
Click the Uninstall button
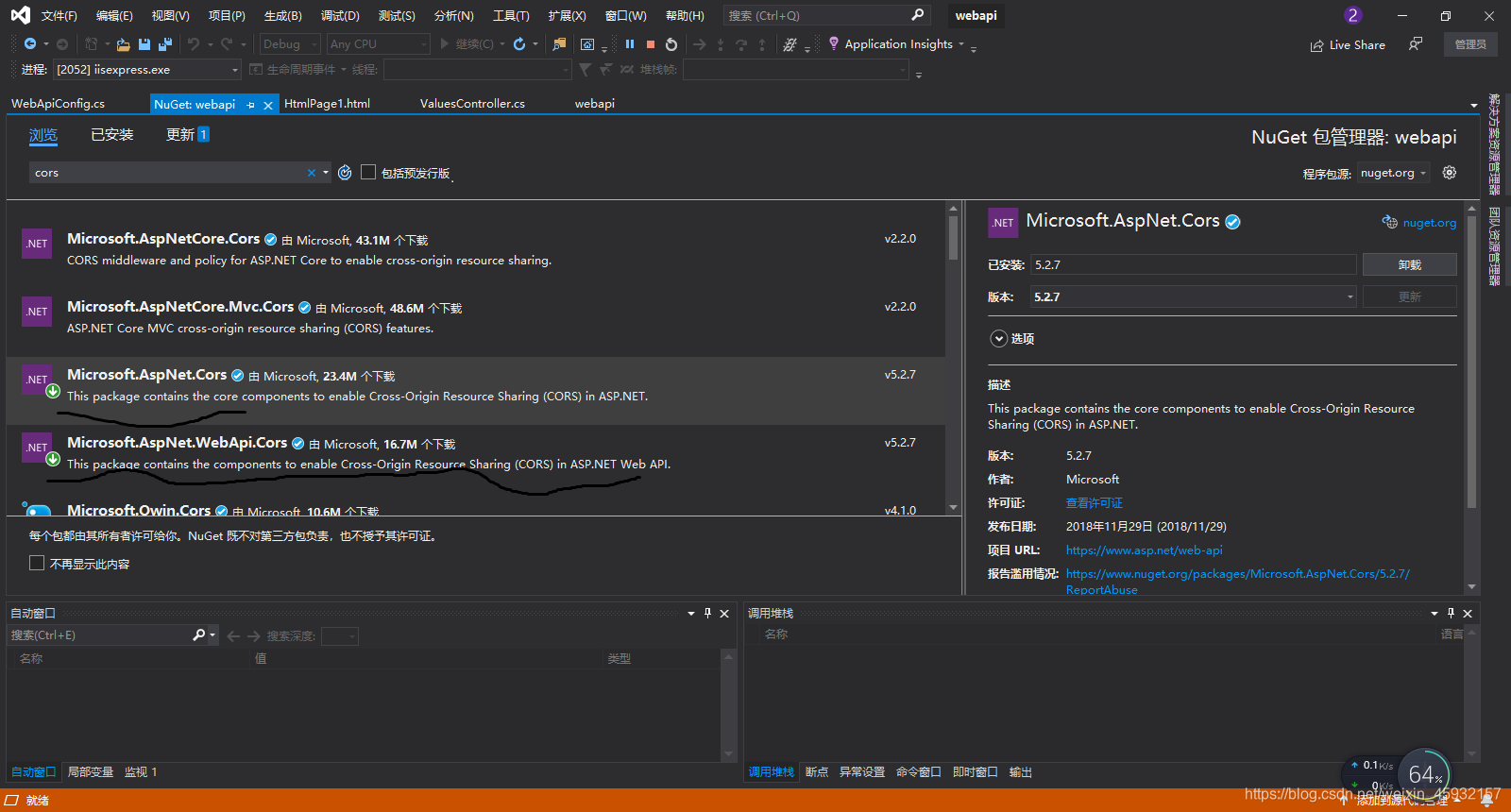(x=1410, y=264)
